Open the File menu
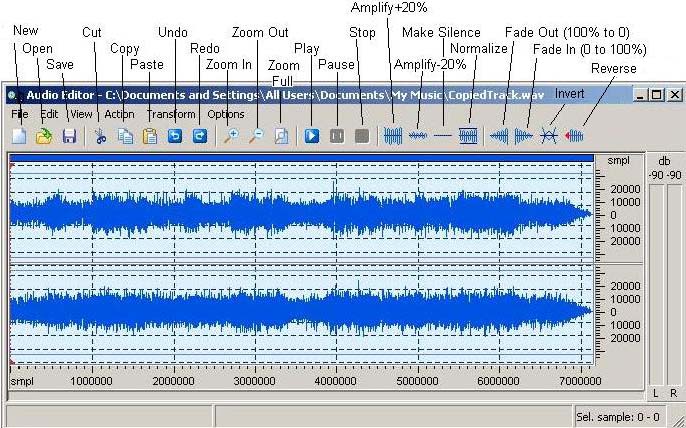 [x=20, y=114]
